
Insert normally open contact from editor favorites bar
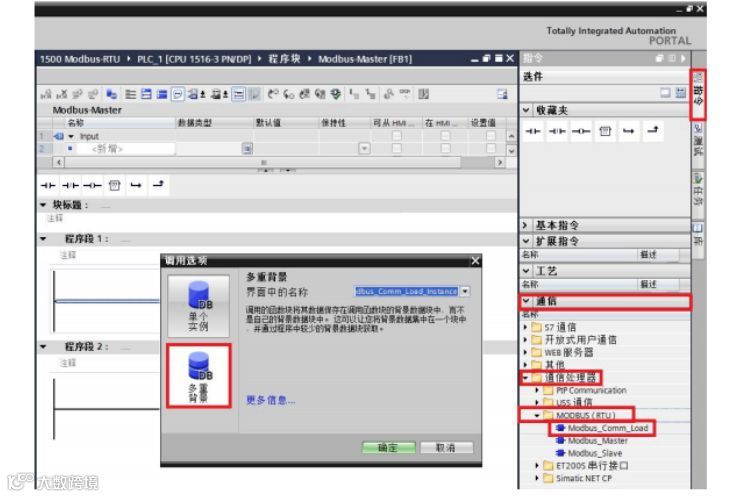point(48,185)
